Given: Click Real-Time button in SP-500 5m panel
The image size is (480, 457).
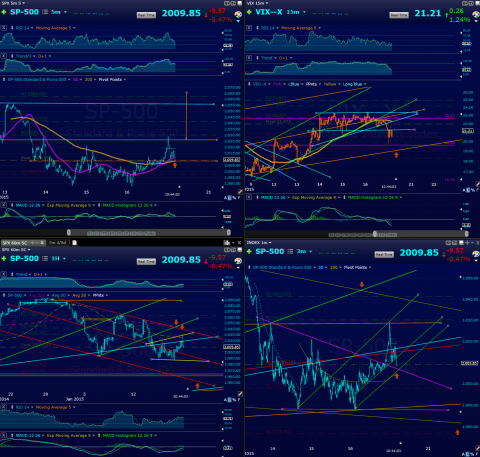Looking at the screenshot, I should (x=146, y=15).
